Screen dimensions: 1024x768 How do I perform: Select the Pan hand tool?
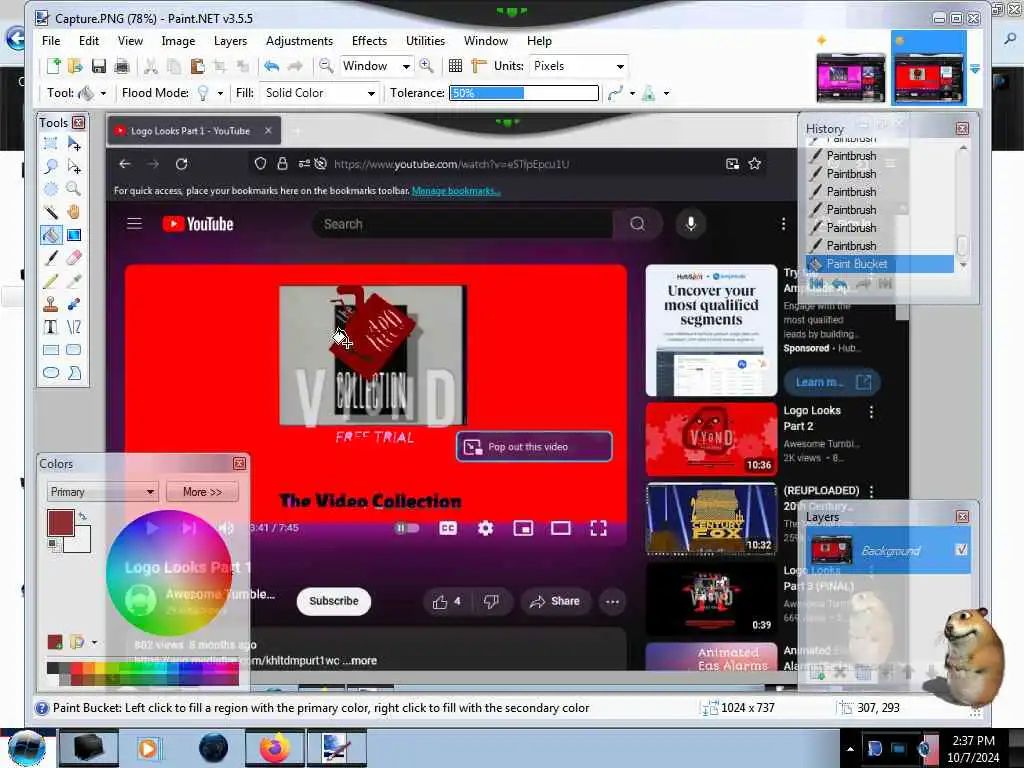coord(74,212)
